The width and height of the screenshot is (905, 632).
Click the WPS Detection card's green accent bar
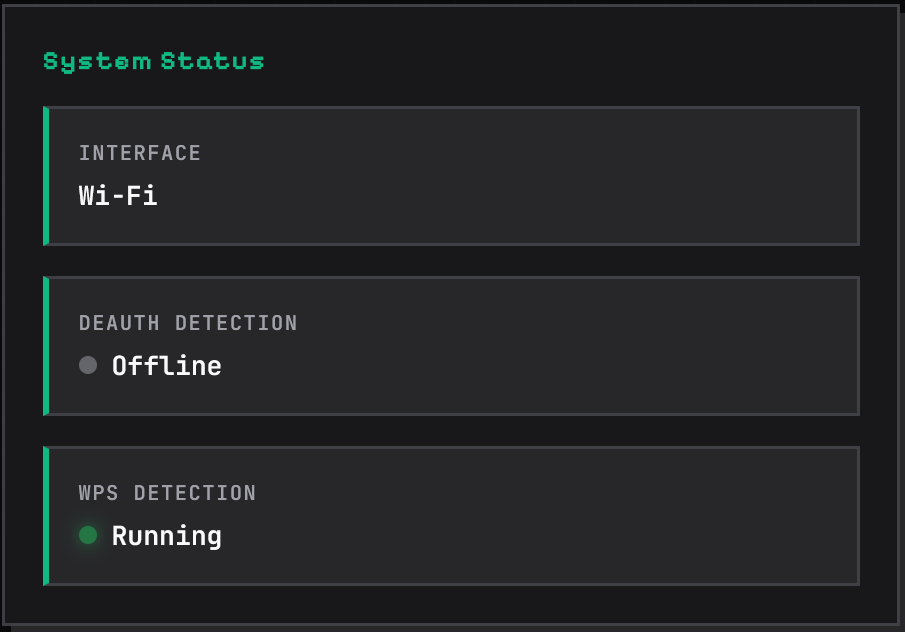click(x=46, y=516)
